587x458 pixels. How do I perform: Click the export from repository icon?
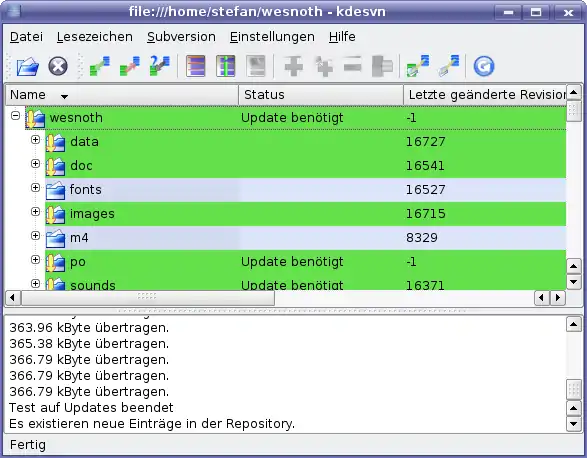(448, 66)
